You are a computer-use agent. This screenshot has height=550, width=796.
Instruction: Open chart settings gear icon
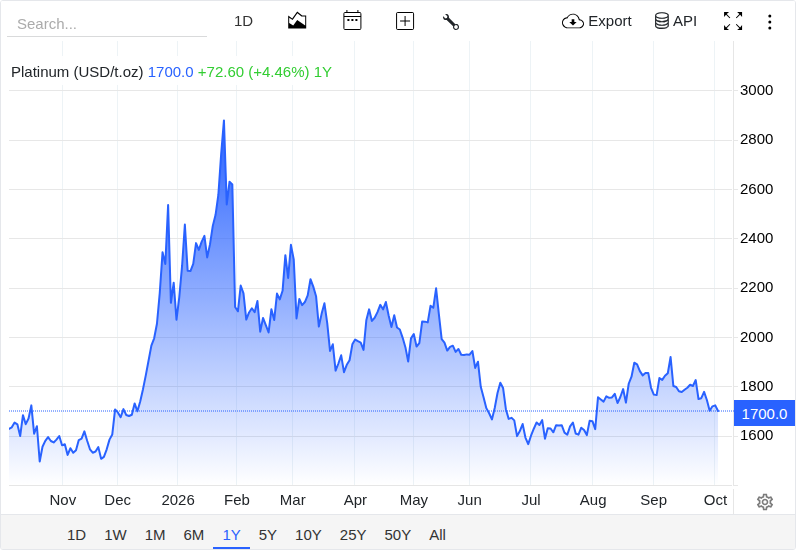click(765, 502)
